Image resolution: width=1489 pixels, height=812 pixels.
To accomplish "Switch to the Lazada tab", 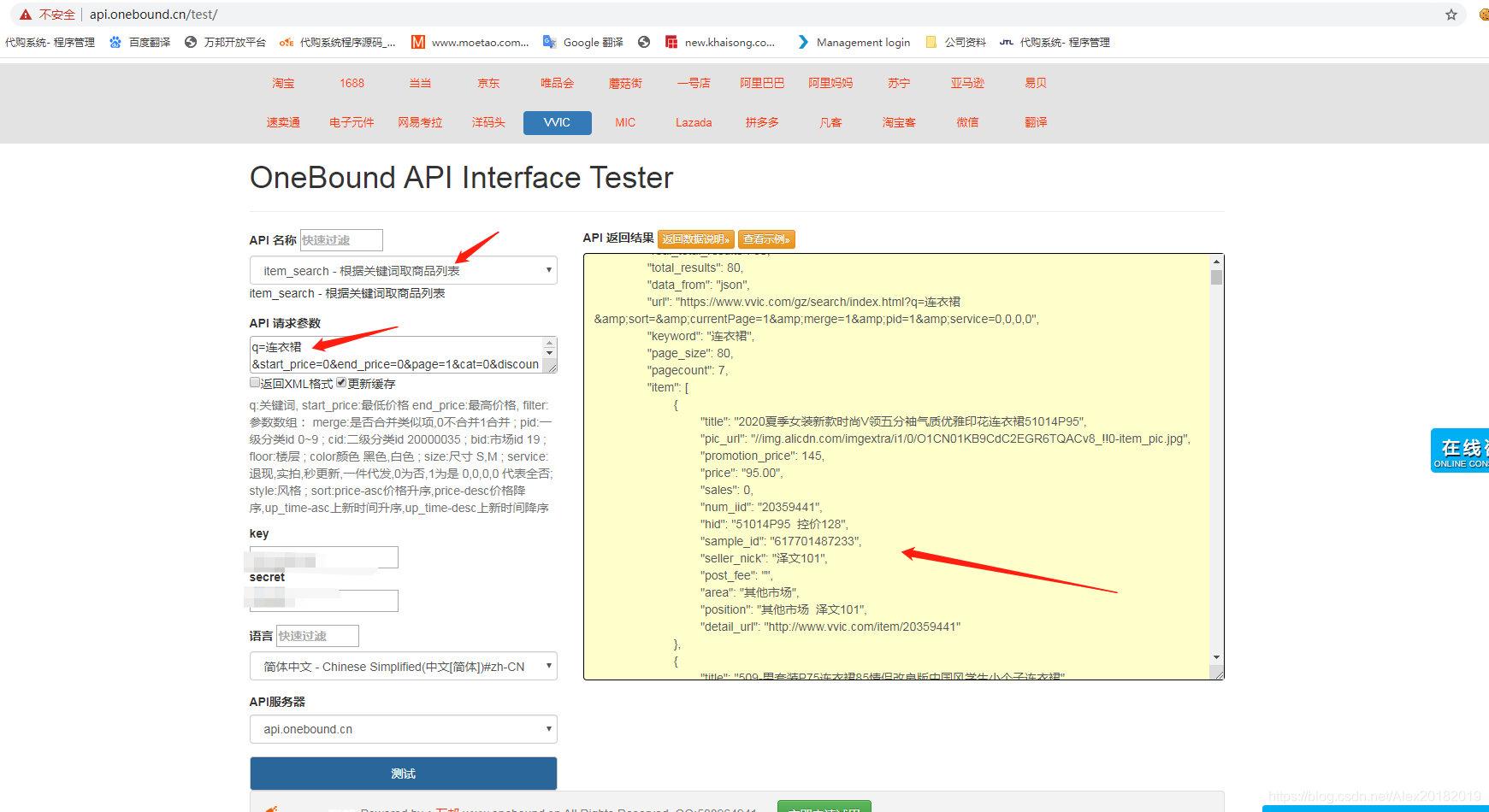I will click(x=694, y=122).
